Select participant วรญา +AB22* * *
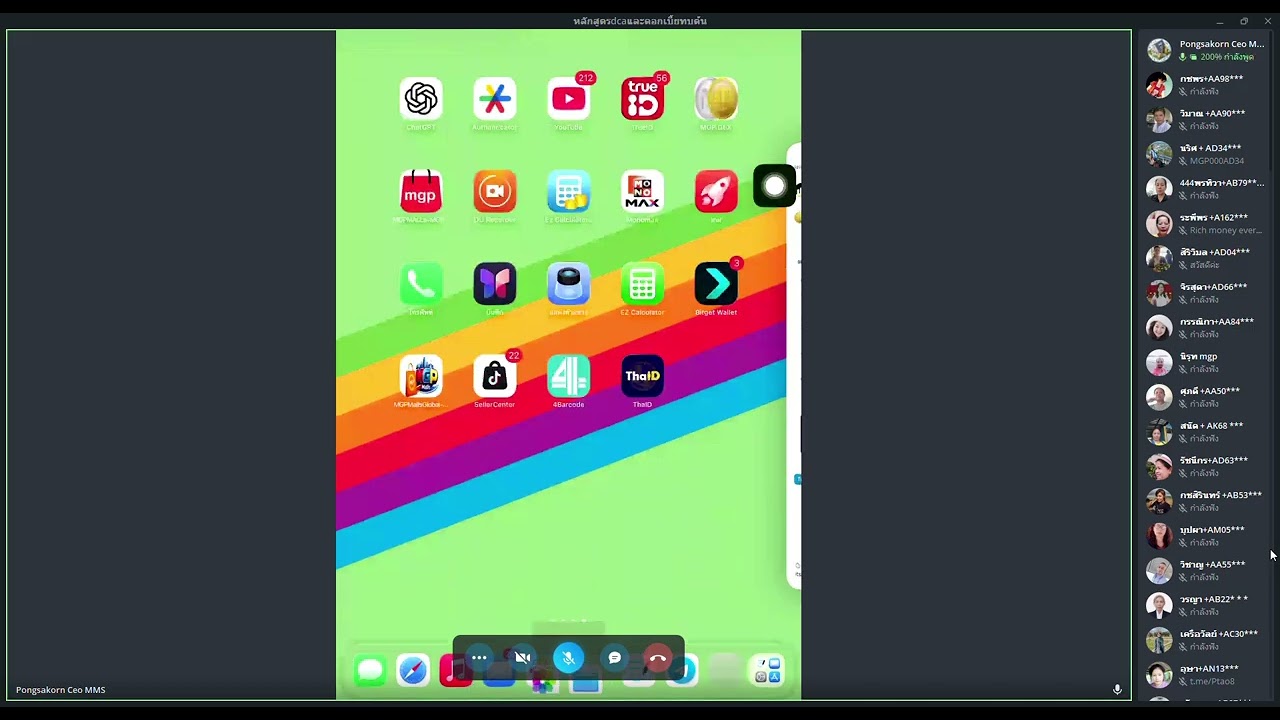 [x=1206, y=605]
